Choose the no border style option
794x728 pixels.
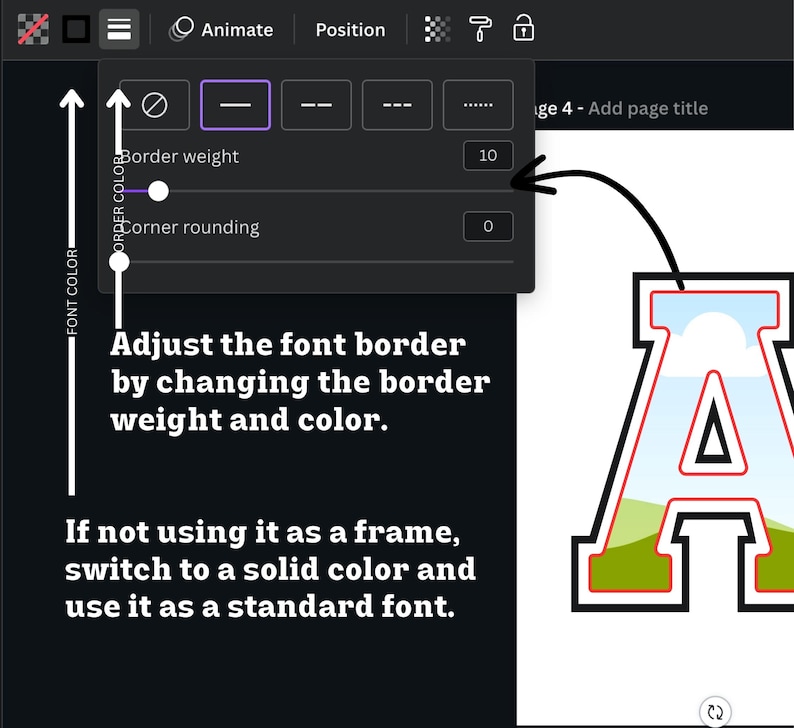pos(154,105)
